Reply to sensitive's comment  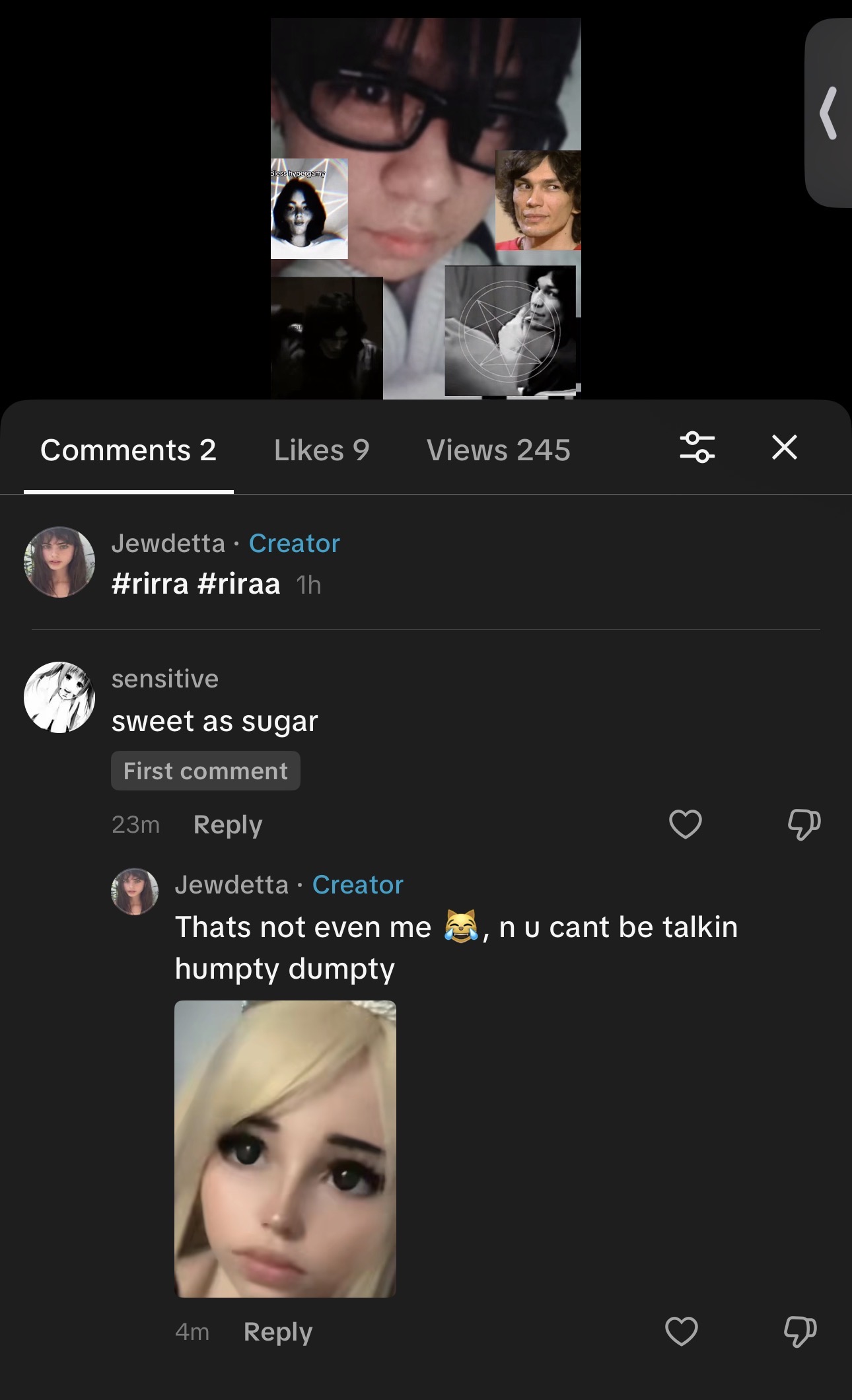[228, 825]
